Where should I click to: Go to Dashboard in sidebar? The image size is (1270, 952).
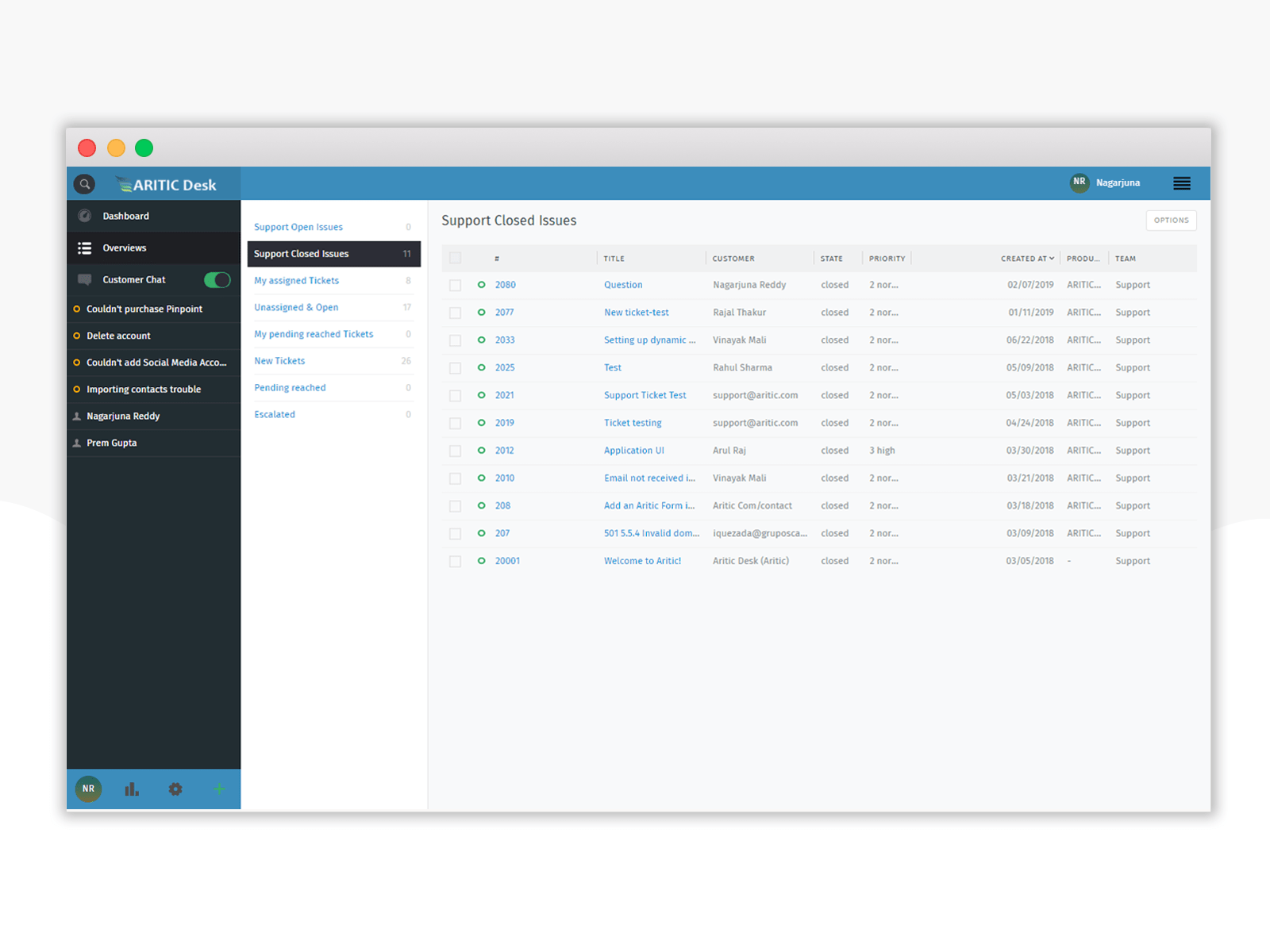(153, 216)
